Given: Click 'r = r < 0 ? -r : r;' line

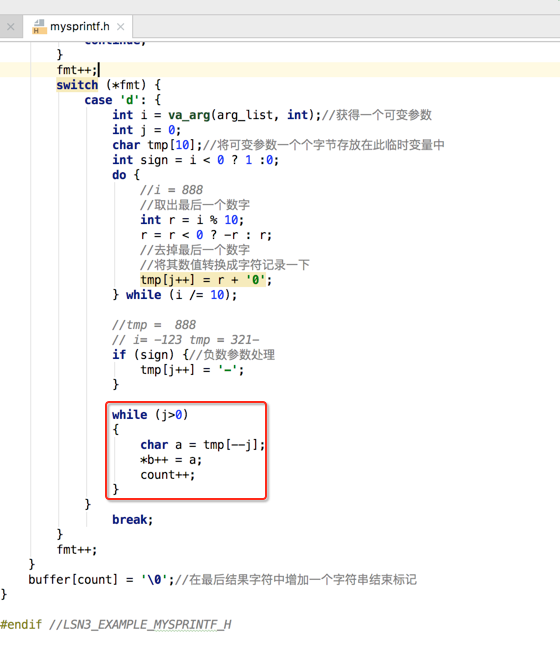Looking at the screenshot, I should (x=206, y=235).
